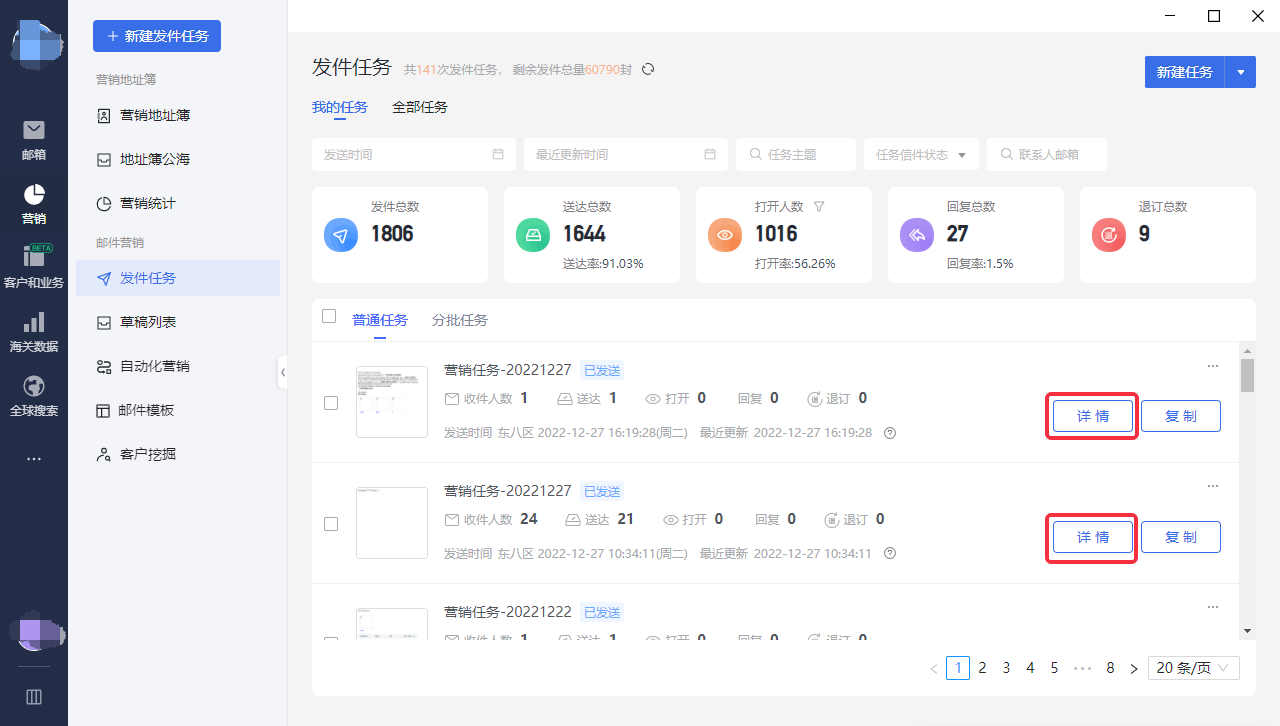Open more options for second 营销任务-20221227
The height and width of the screenshot is (726, 1280).
[x=1213, y=486]
